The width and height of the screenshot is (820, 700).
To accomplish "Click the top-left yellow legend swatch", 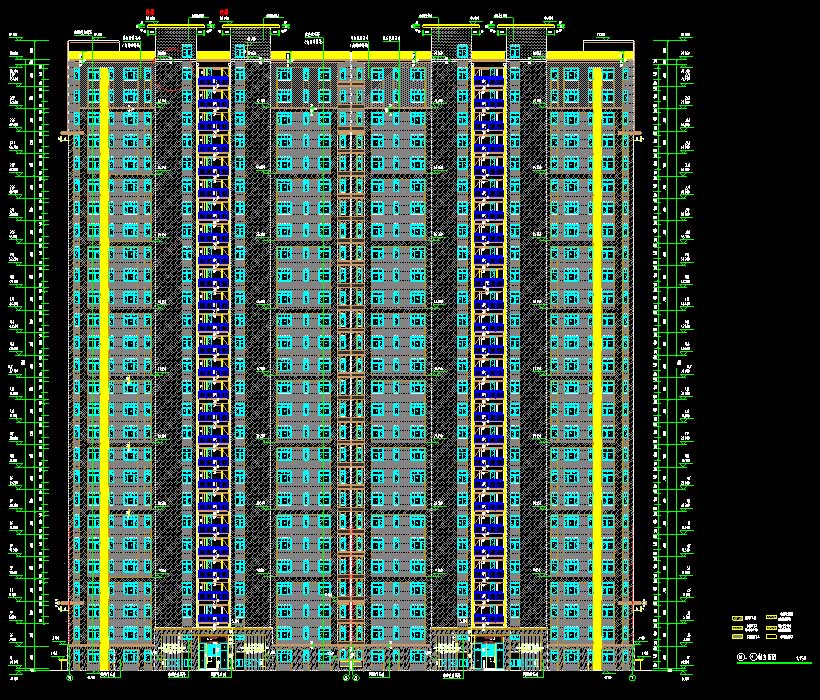I will [x=737, y=618].
